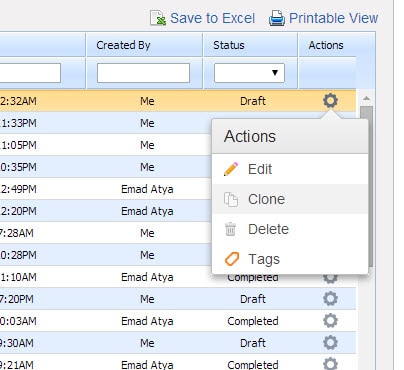
Task: Click the Save to Excel icon
Action: click(x=158, y=18)
